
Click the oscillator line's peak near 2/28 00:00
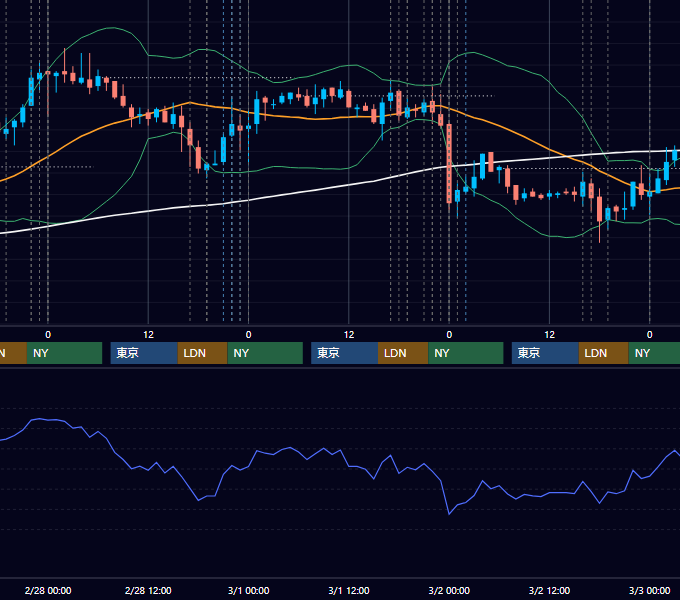39,419
